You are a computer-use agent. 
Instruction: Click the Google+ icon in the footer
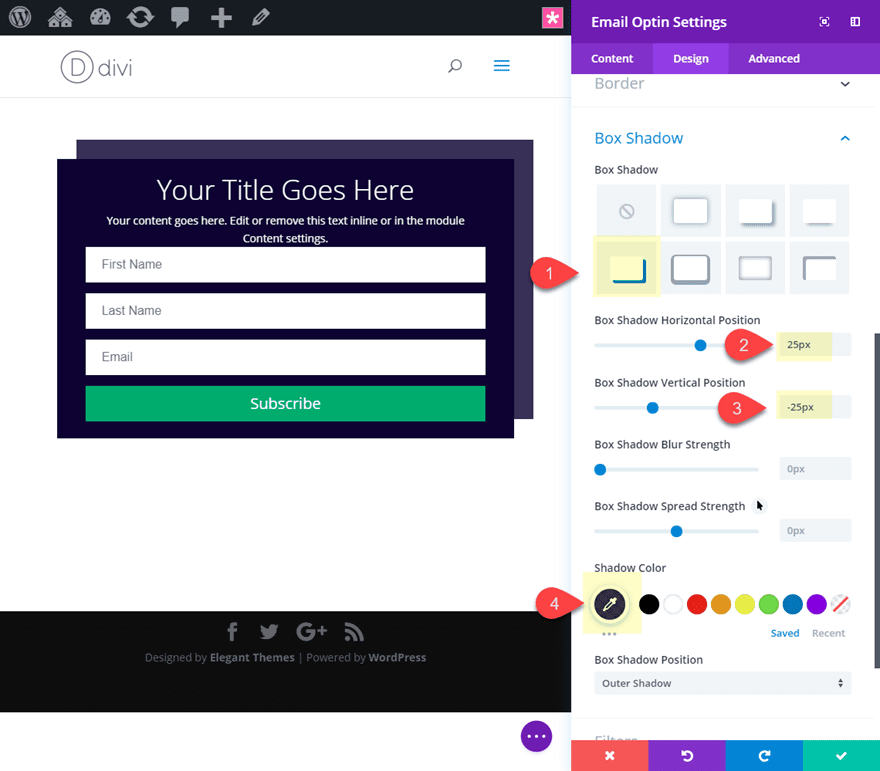[311, 632]
